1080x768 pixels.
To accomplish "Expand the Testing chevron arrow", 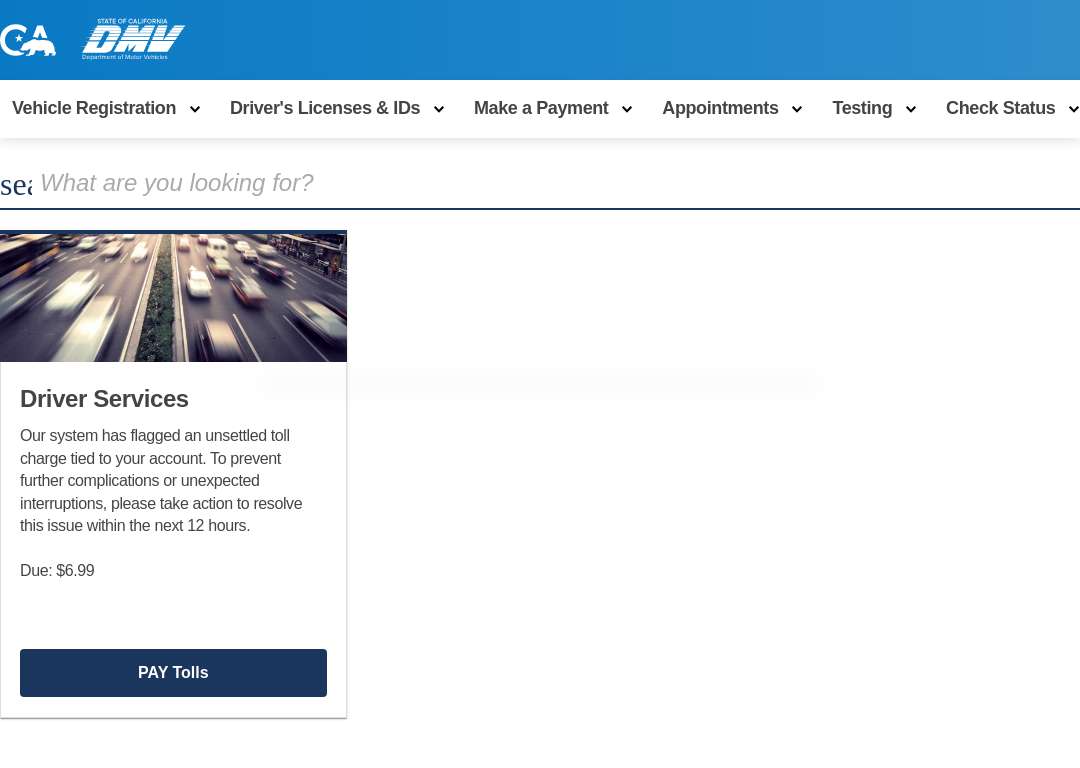I will click(911, 110).
